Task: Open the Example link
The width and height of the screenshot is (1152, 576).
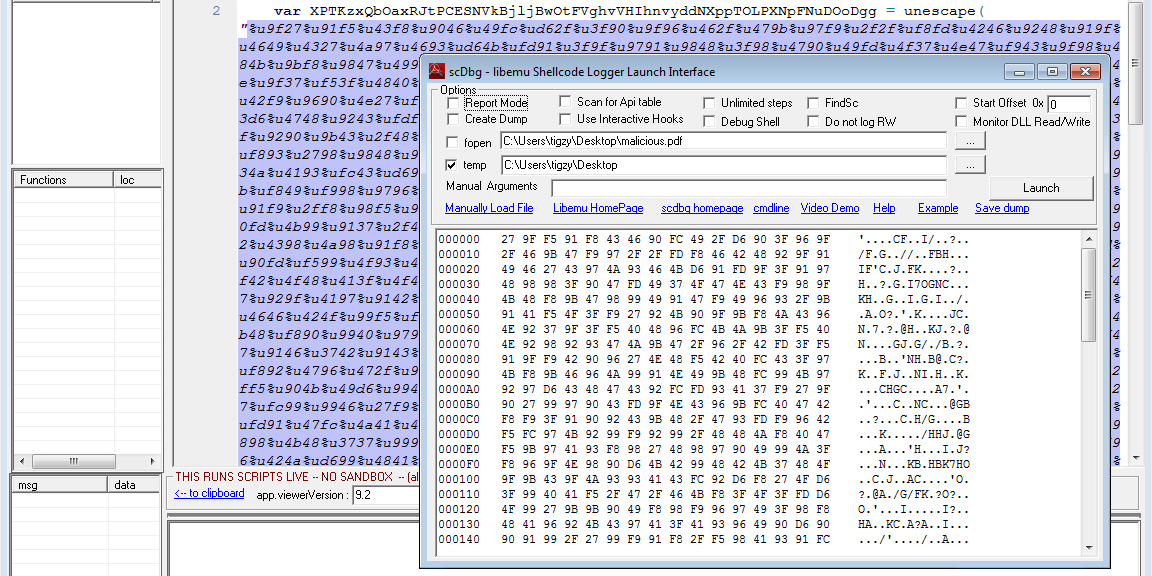Action: click(x=938, y=209)
